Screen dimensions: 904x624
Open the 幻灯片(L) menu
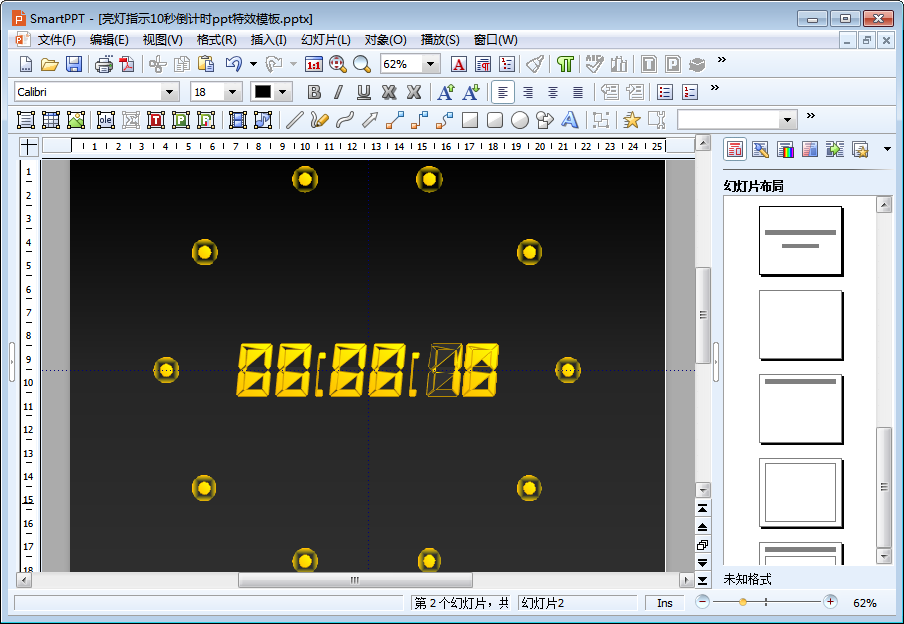[x=326, y=40]
